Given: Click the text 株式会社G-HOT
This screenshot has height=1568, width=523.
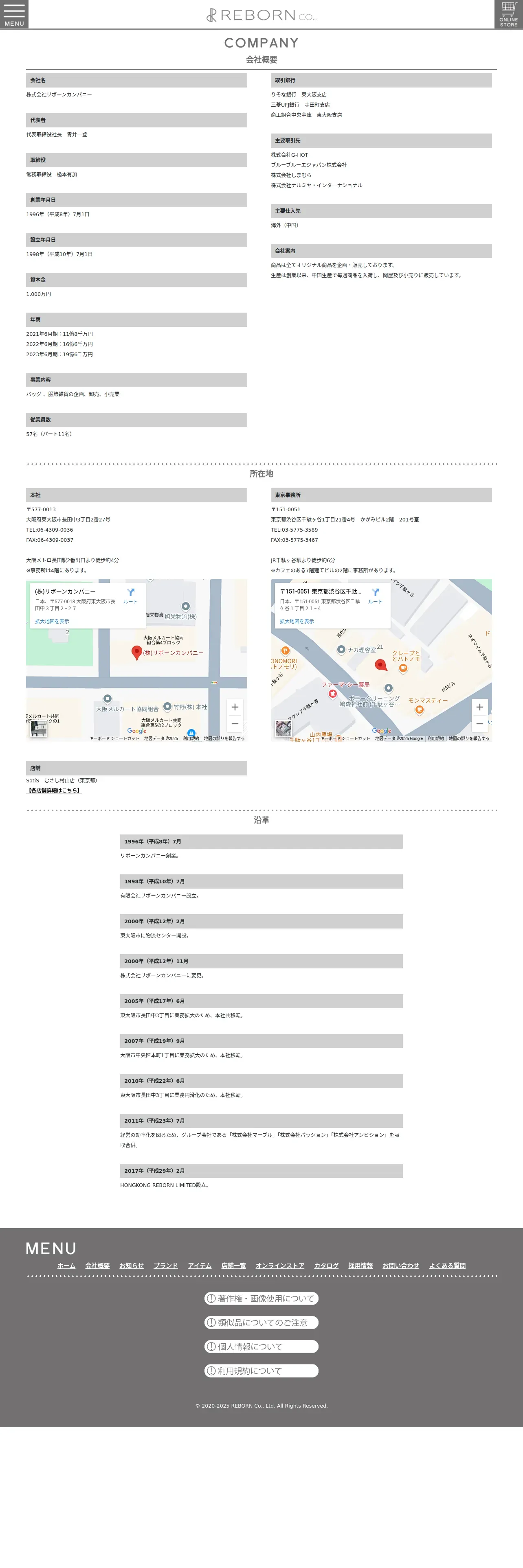Looking at the screenshot, I should click(289, 155).
